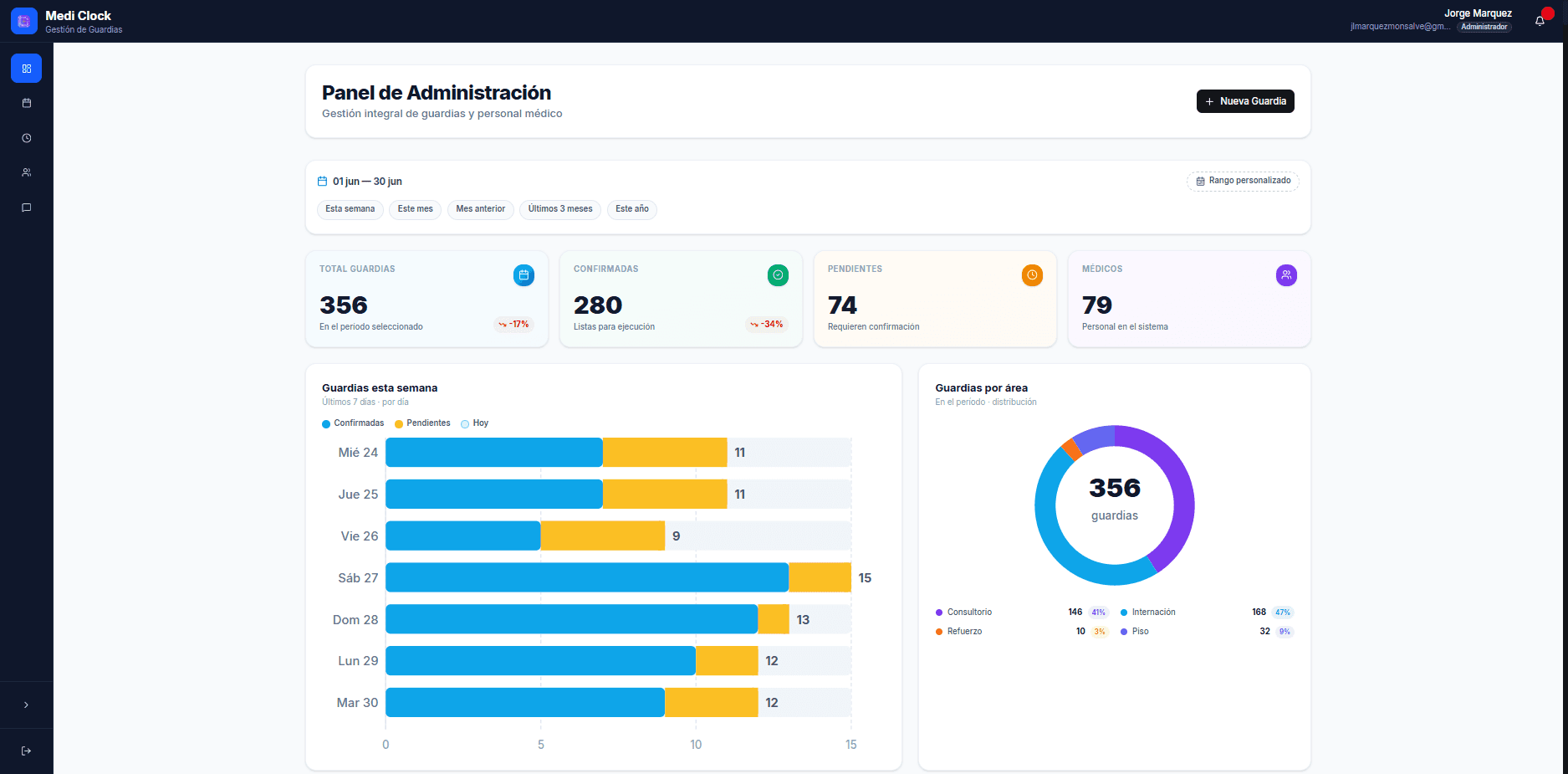Screen dimensions: 1568x774
Task: Click the 01 jun — 30 jun date range
Action: pos(367,182)
